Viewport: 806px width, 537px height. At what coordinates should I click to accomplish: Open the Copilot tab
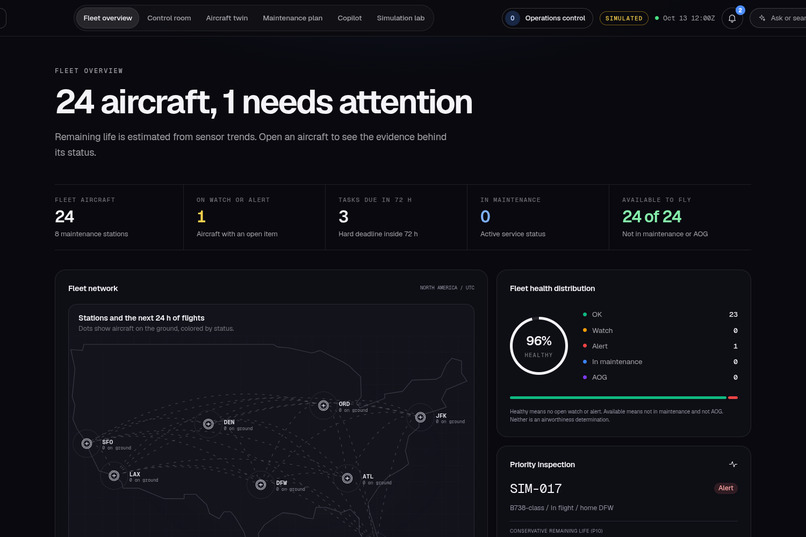[350, 18]
